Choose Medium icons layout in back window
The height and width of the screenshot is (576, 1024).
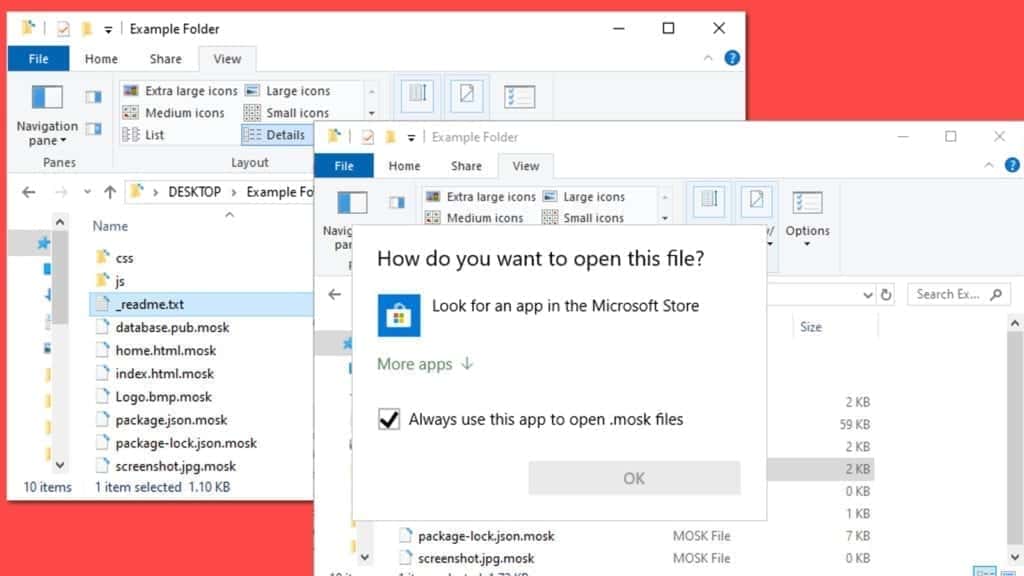174,113
